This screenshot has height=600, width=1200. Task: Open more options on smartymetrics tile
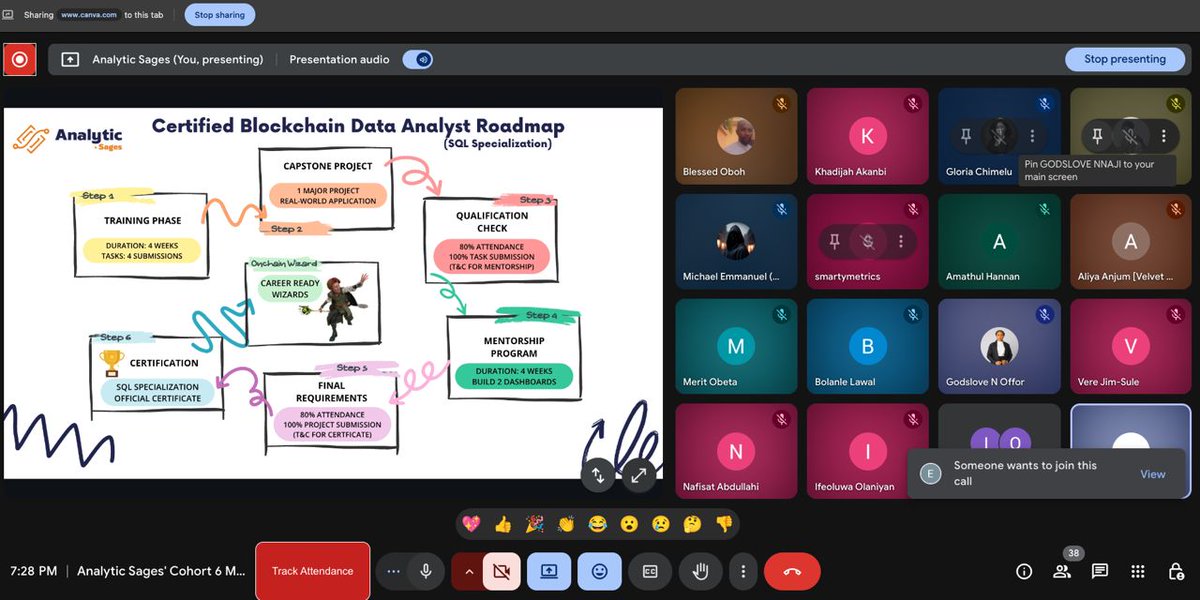pyautogui.click(x=900, y=241)
